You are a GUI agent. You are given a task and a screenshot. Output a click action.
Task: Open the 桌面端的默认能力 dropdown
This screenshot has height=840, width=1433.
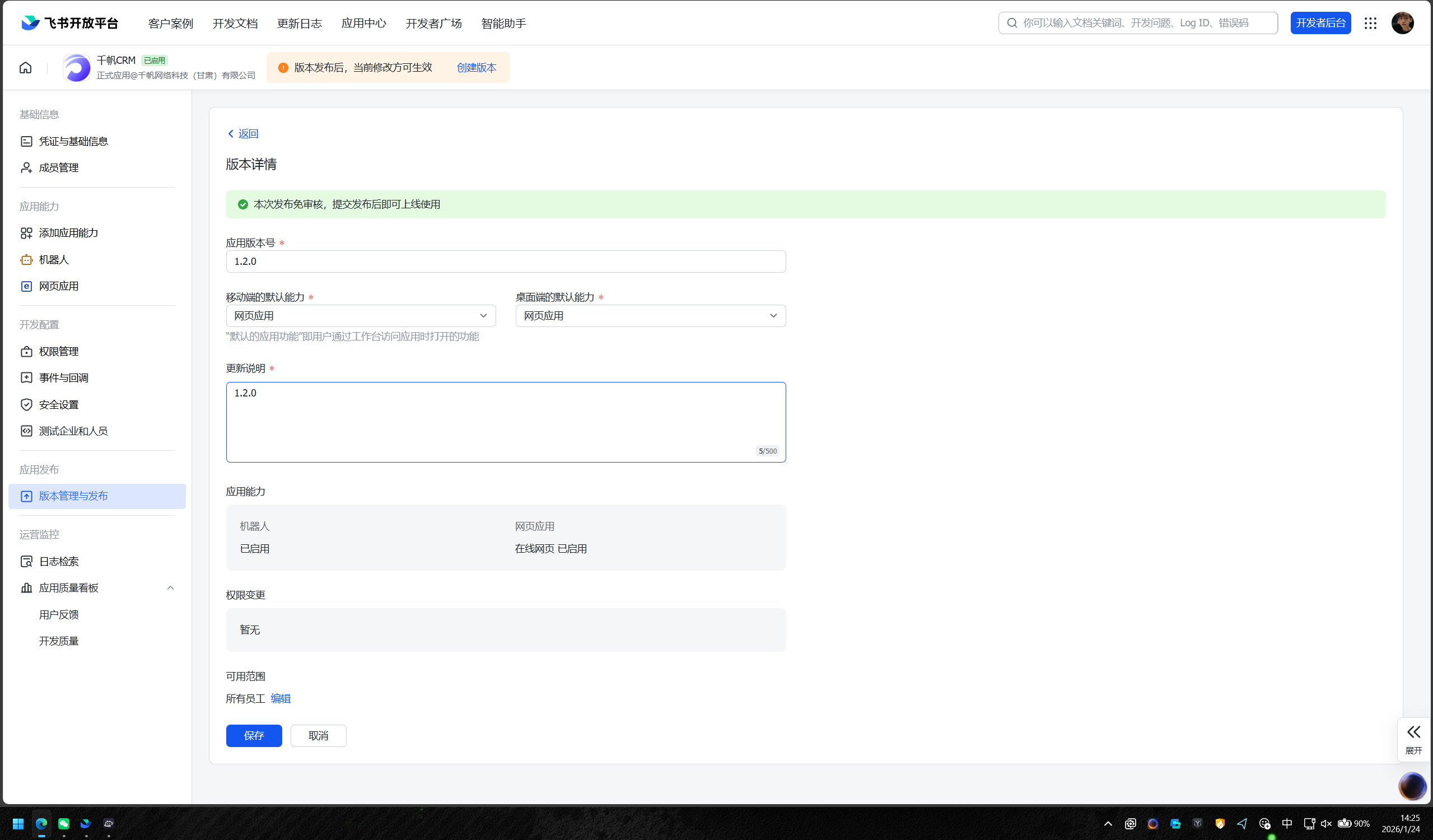(650, 316)
